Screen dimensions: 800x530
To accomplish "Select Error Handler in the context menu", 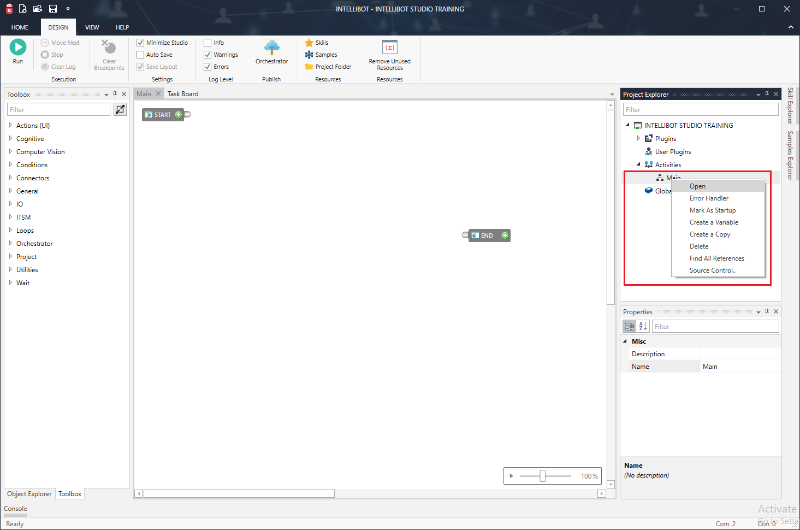I will coord(709,198).
